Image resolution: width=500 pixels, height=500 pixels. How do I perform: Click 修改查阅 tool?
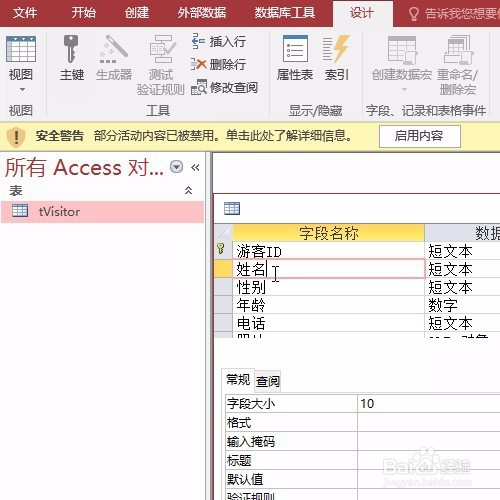[224, 87]
